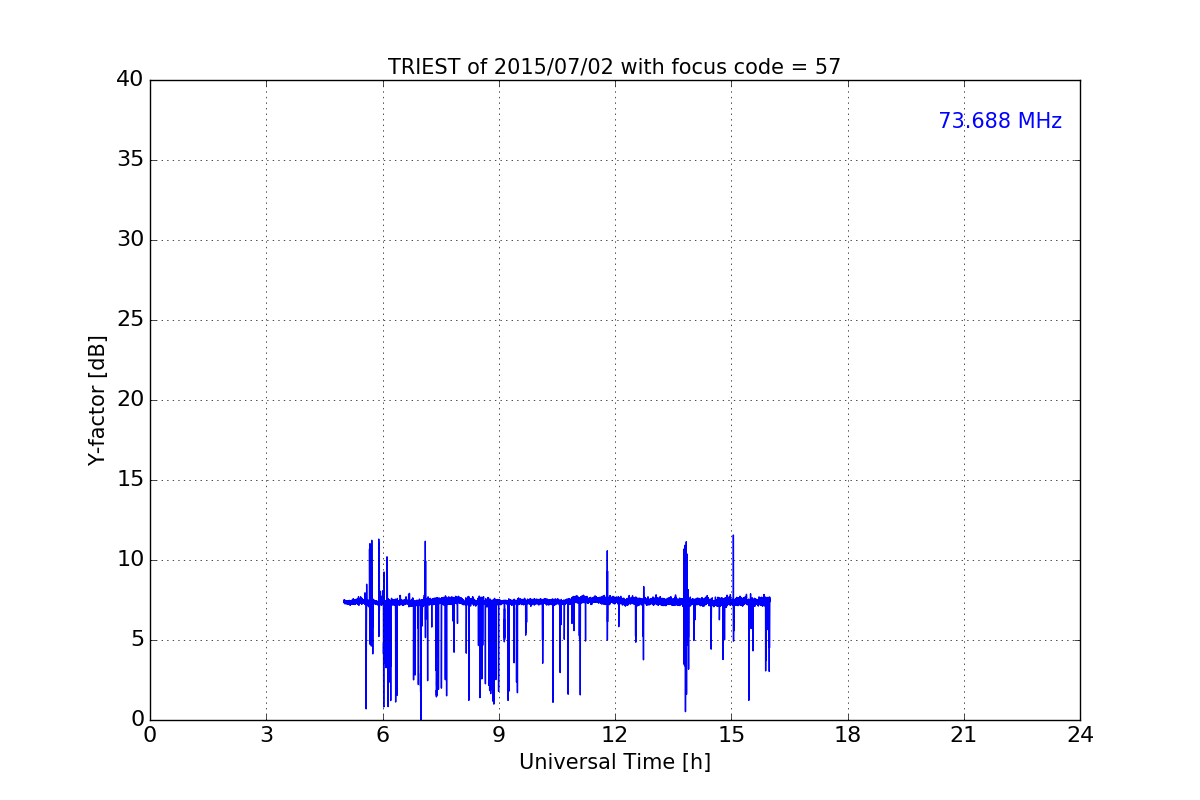Click x-axis tick label 24

click(x=1080, y=735)
